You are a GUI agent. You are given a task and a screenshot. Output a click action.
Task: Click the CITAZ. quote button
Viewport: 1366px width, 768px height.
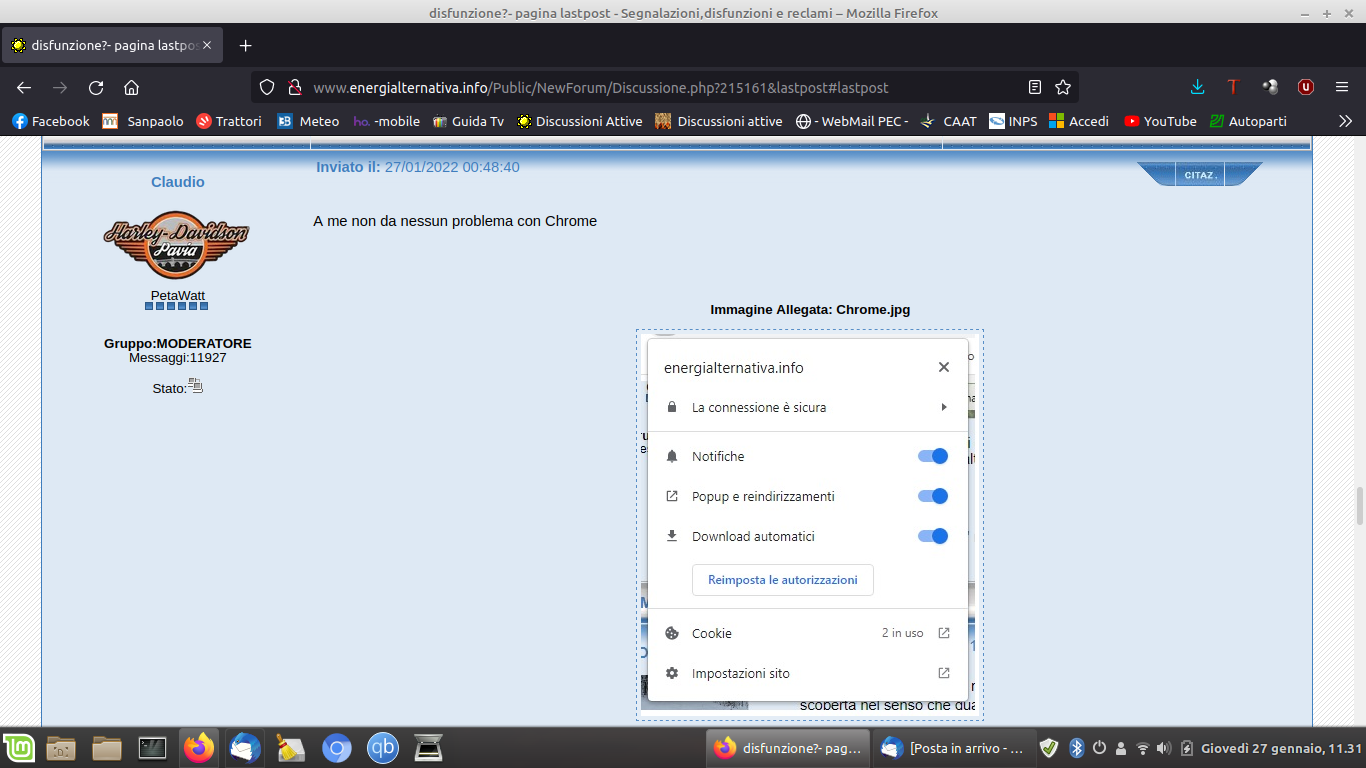(x=1200, y=175)
